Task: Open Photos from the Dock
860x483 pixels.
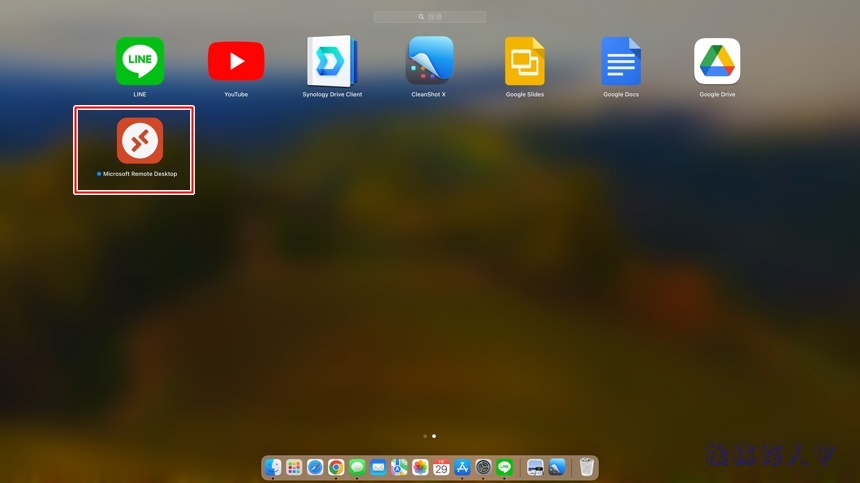Action: (420, 467)
